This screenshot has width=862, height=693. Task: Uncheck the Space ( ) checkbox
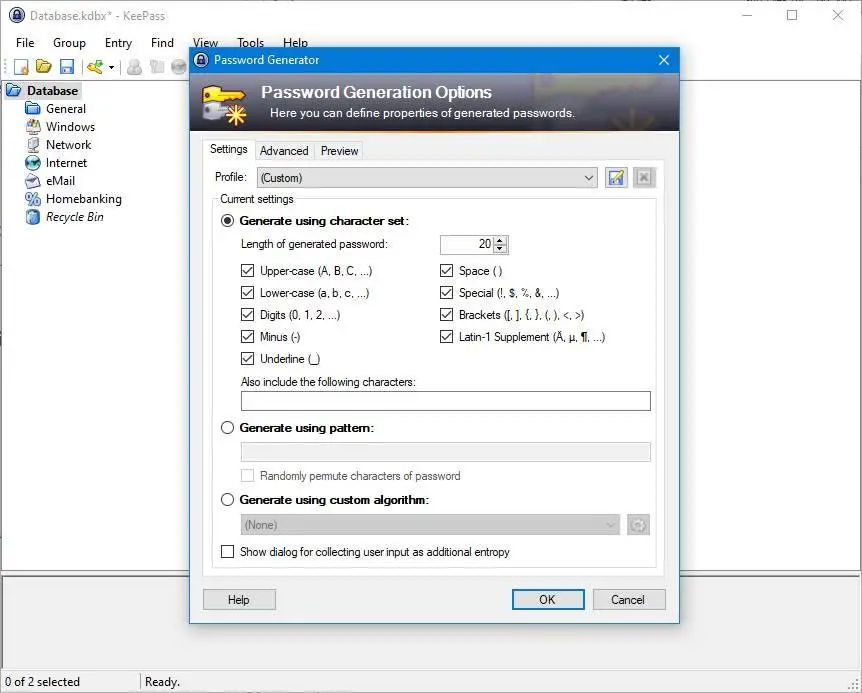(x=446, y=271)
